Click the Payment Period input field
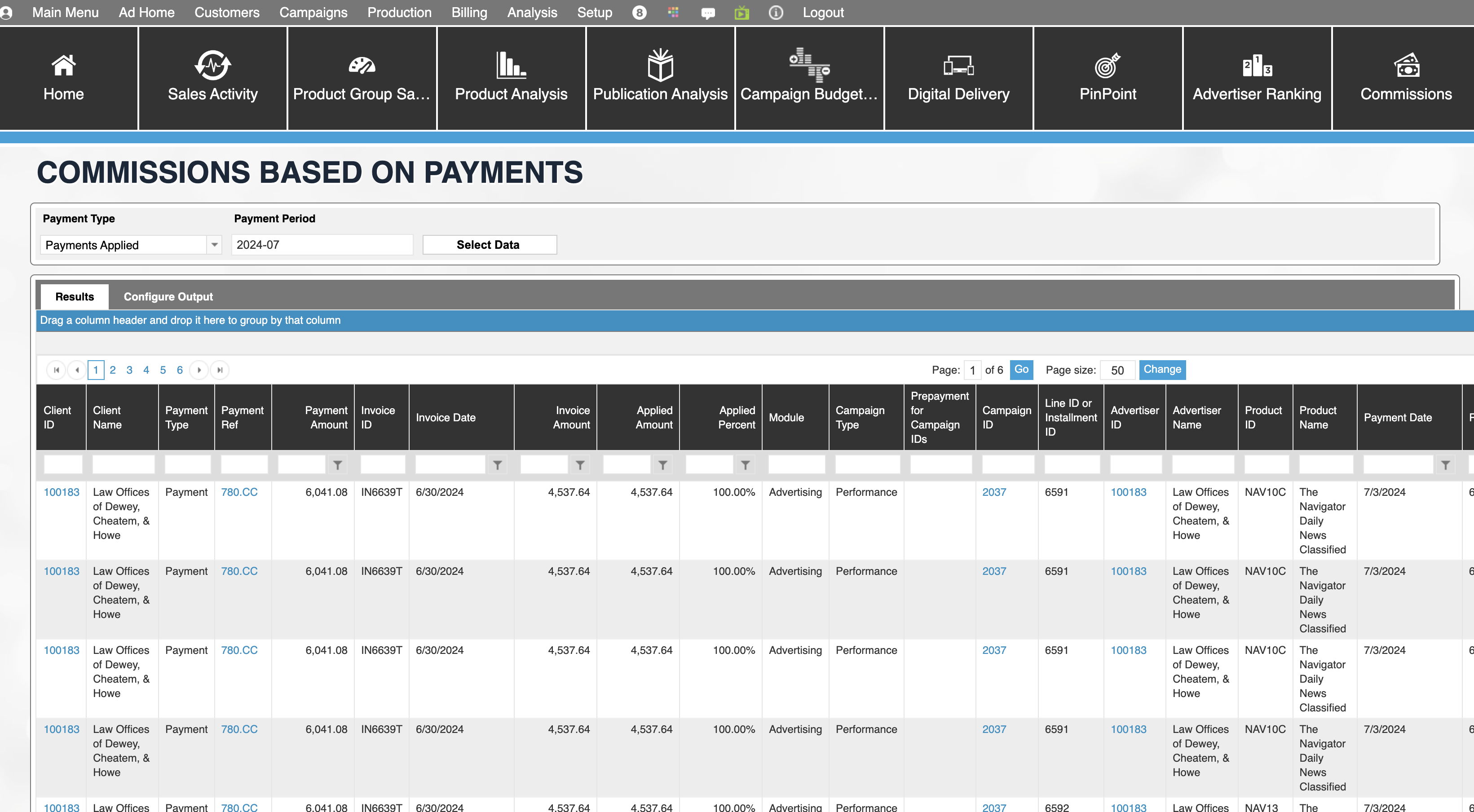The height and width of the screenshot is (812, 1474). point(322,245)
